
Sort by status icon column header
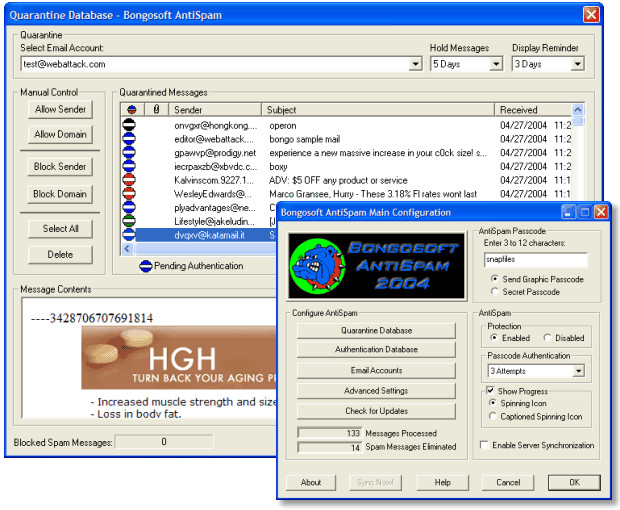(x=132, y=110)
